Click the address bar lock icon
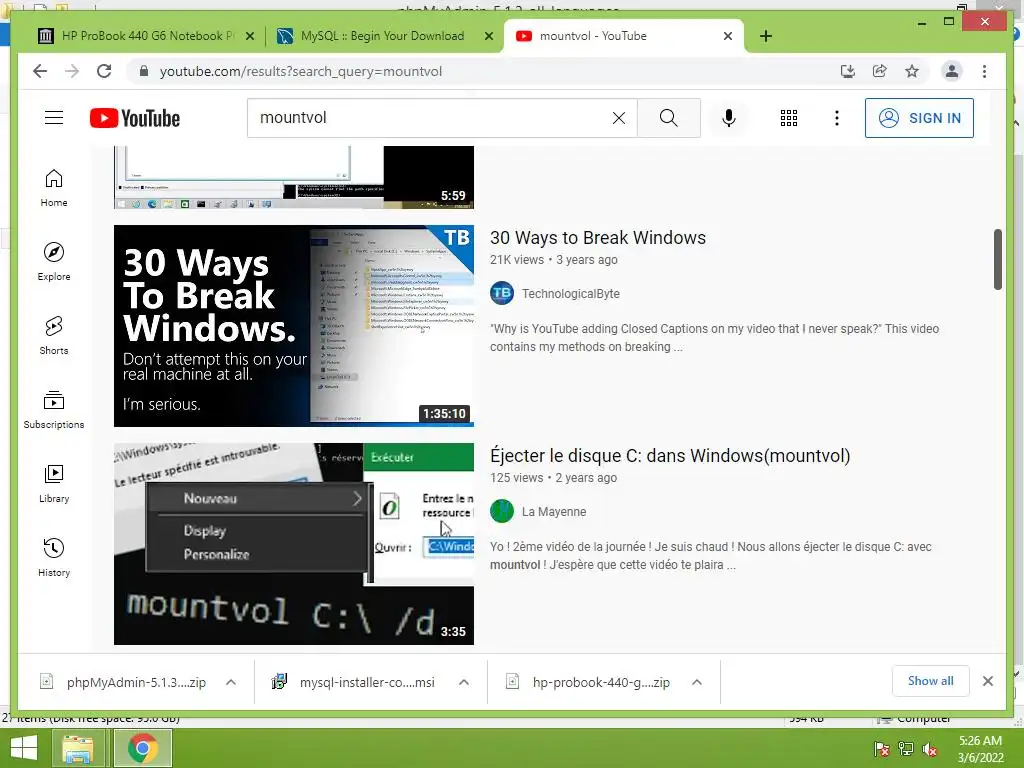 tap(144, 71)
